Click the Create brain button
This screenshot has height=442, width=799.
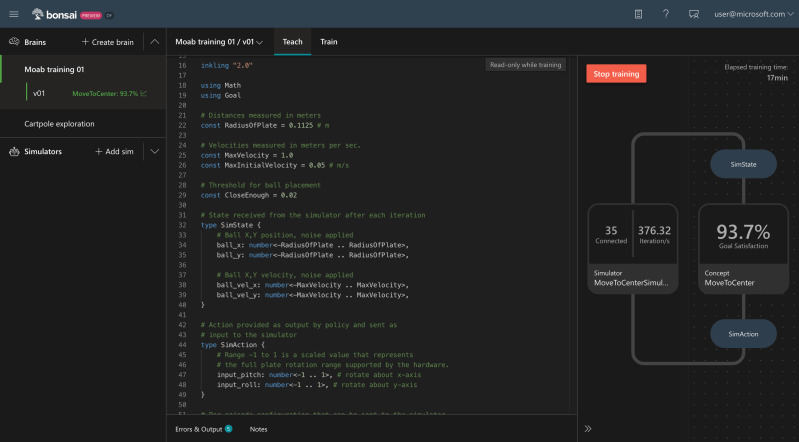[108, 42]
